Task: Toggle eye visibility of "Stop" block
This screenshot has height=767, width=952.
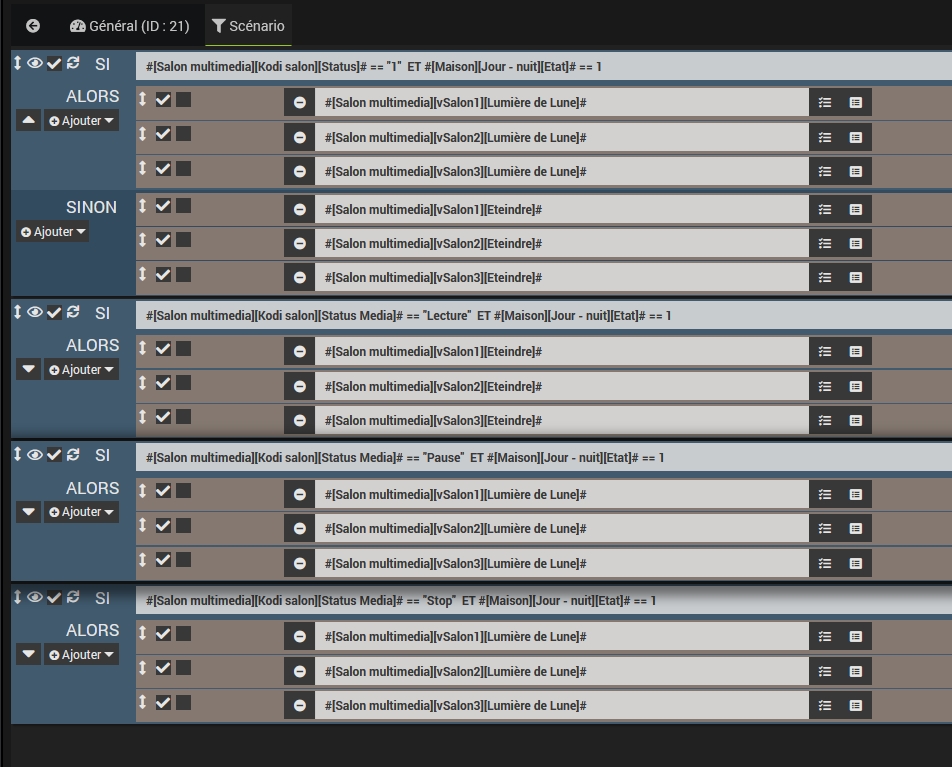Action: tap(35, 597)
